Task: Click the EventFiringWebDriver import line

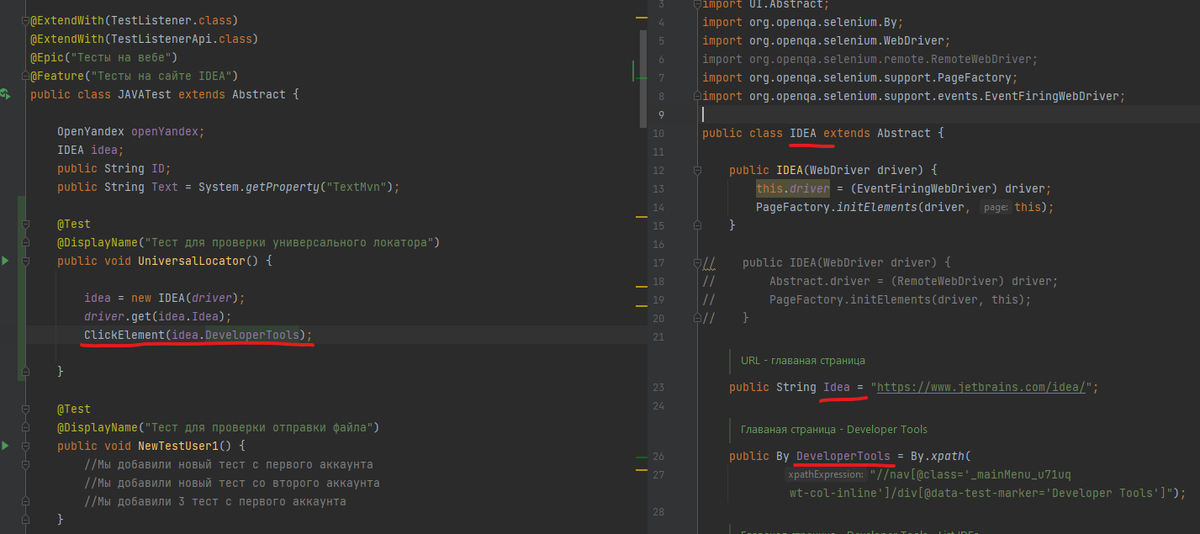Action: 914,96
